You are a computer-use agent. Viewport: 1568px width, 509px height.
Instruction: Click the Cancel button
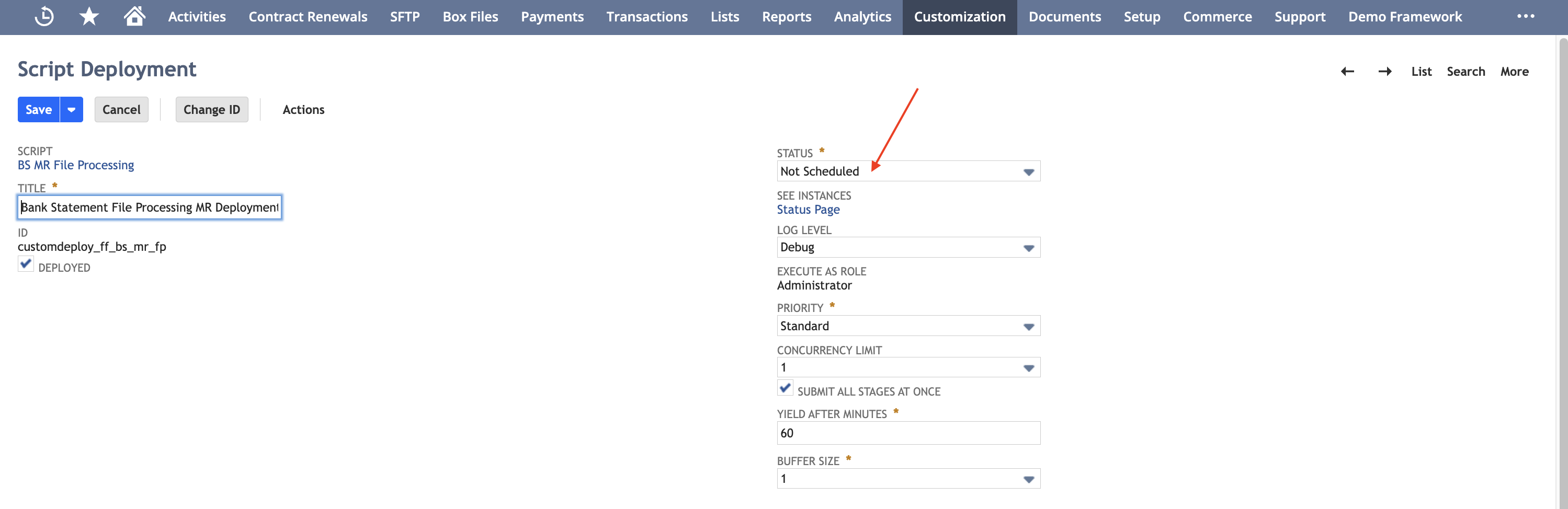click(121, 109)
